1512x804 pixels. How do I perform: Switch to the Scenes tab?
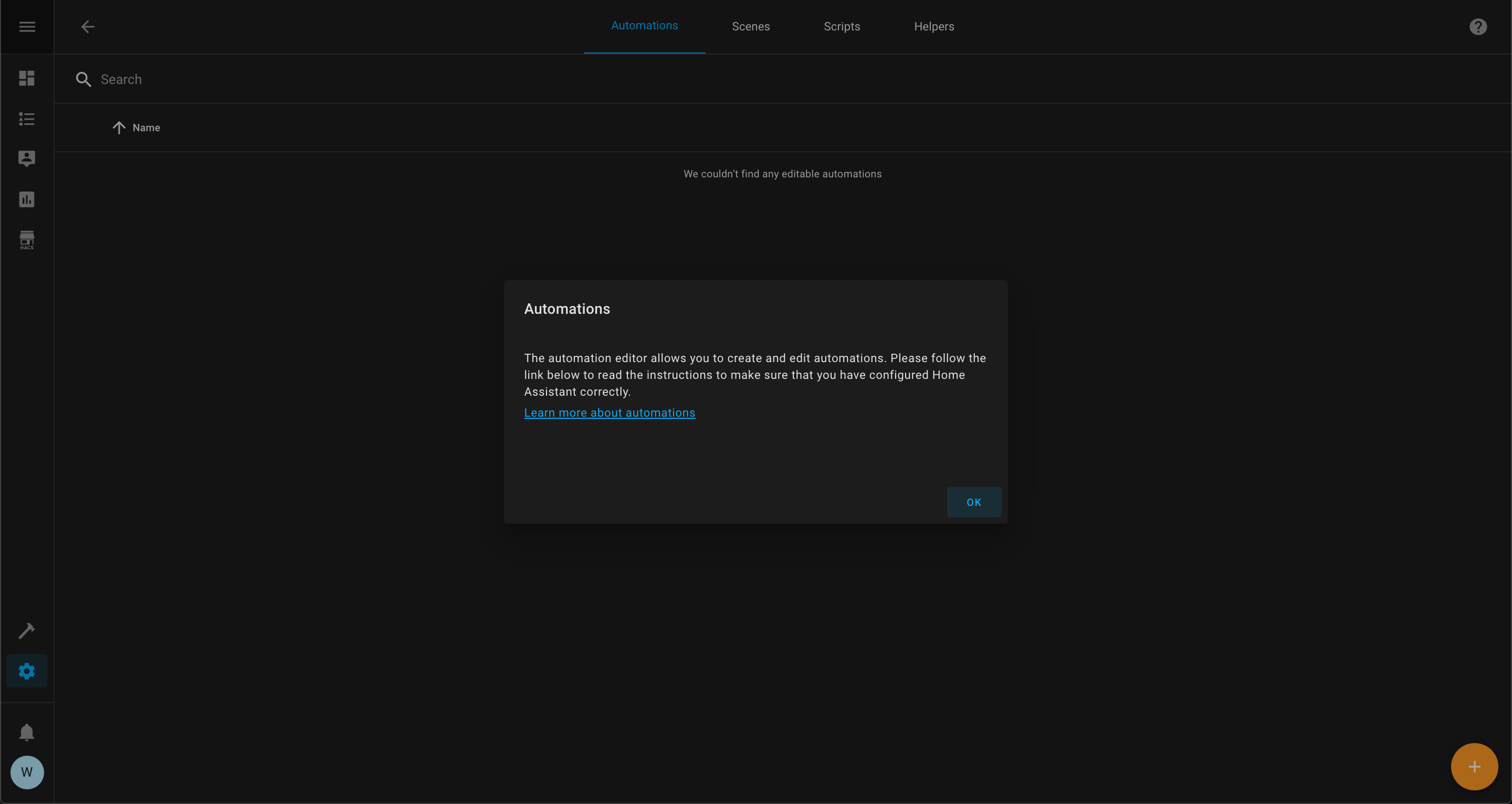[x=751, y=27]
